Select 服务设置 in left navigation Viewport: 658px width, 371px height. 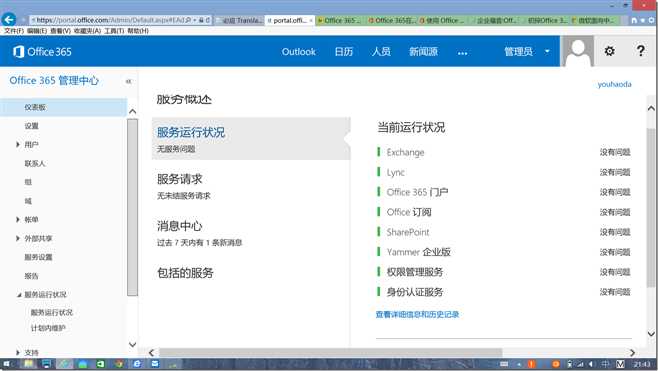pos(38,257)
